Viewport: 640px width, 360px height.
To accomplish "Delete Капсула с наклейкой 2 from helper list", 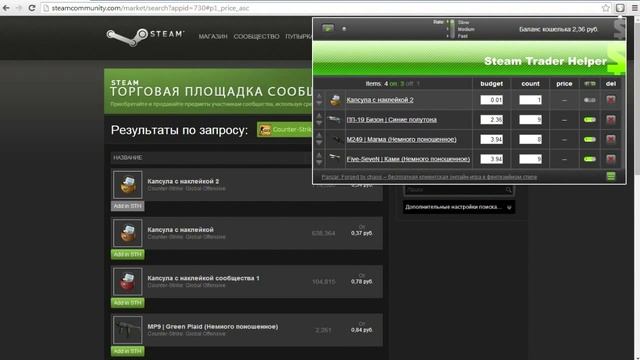I will (611, 100).
